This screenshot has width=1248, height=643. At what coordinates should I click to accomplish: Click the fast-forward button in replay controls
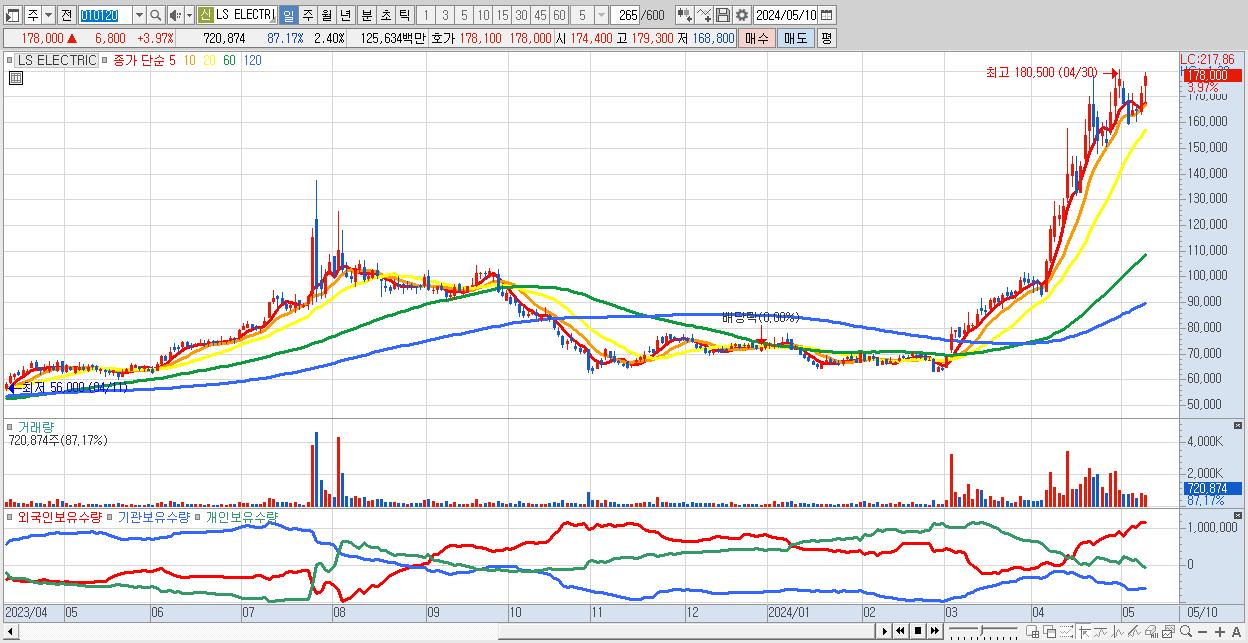(935, 631)
